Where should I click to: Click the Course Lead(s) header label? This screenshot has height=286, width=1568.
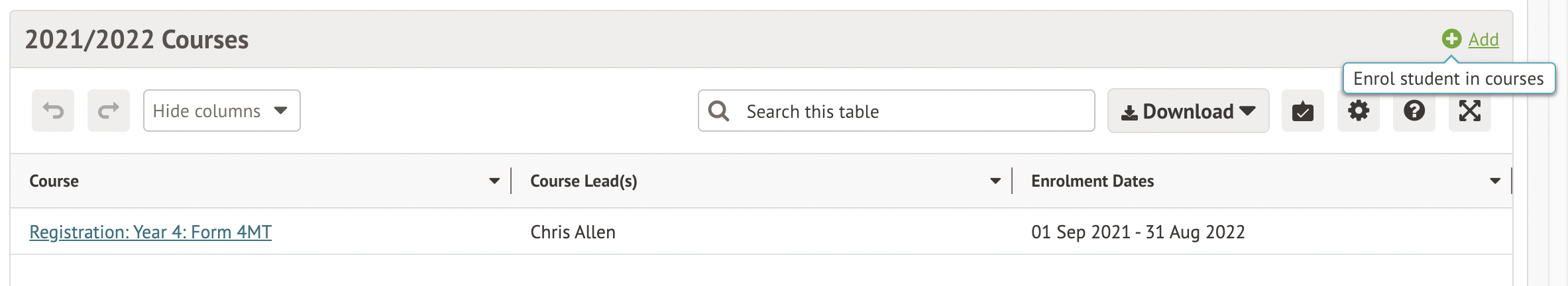583,181
